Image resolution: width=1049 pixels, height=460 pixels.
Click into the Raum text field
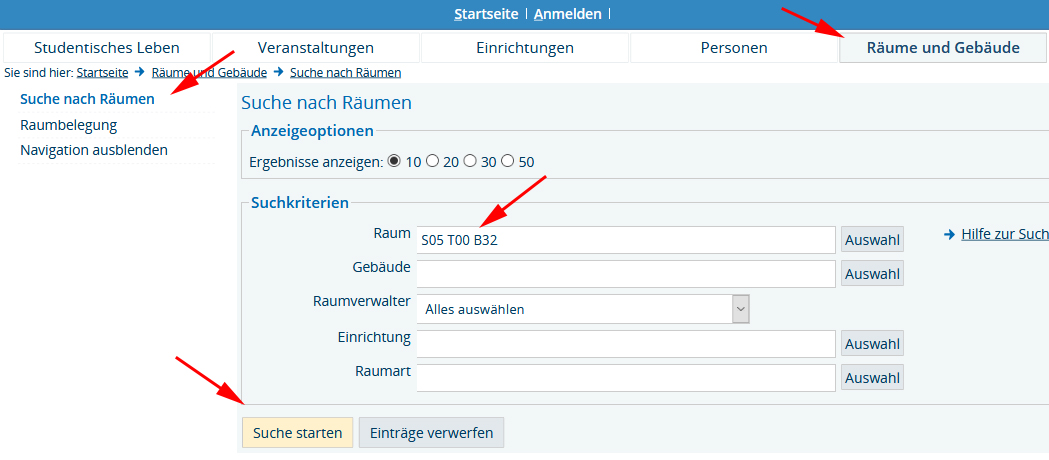[626, 240]
